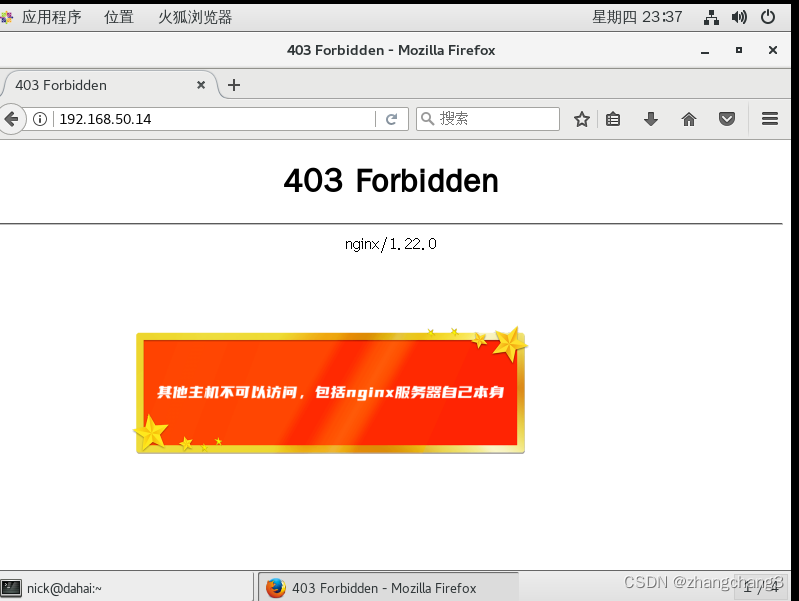Show bookmarks list icon in toolbar
Image resolution: width=799 pixels, height=601 pixels.
[613, 119]
